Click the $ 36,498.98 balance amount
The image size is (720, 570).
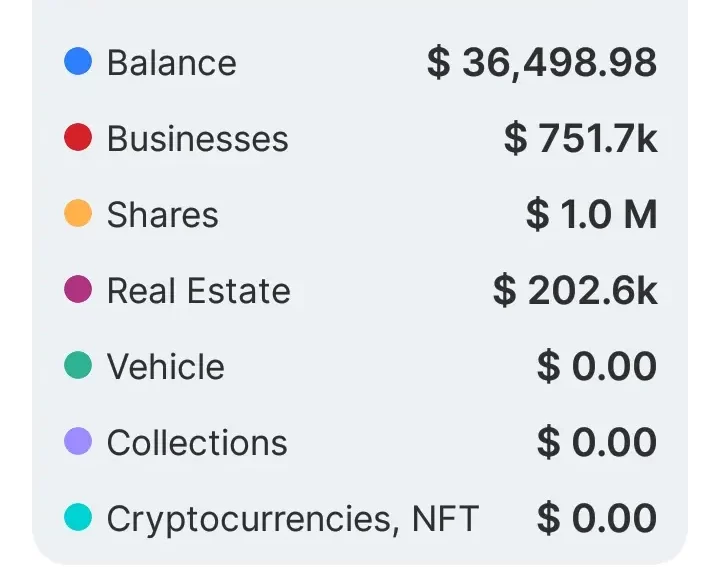[541, 63]
